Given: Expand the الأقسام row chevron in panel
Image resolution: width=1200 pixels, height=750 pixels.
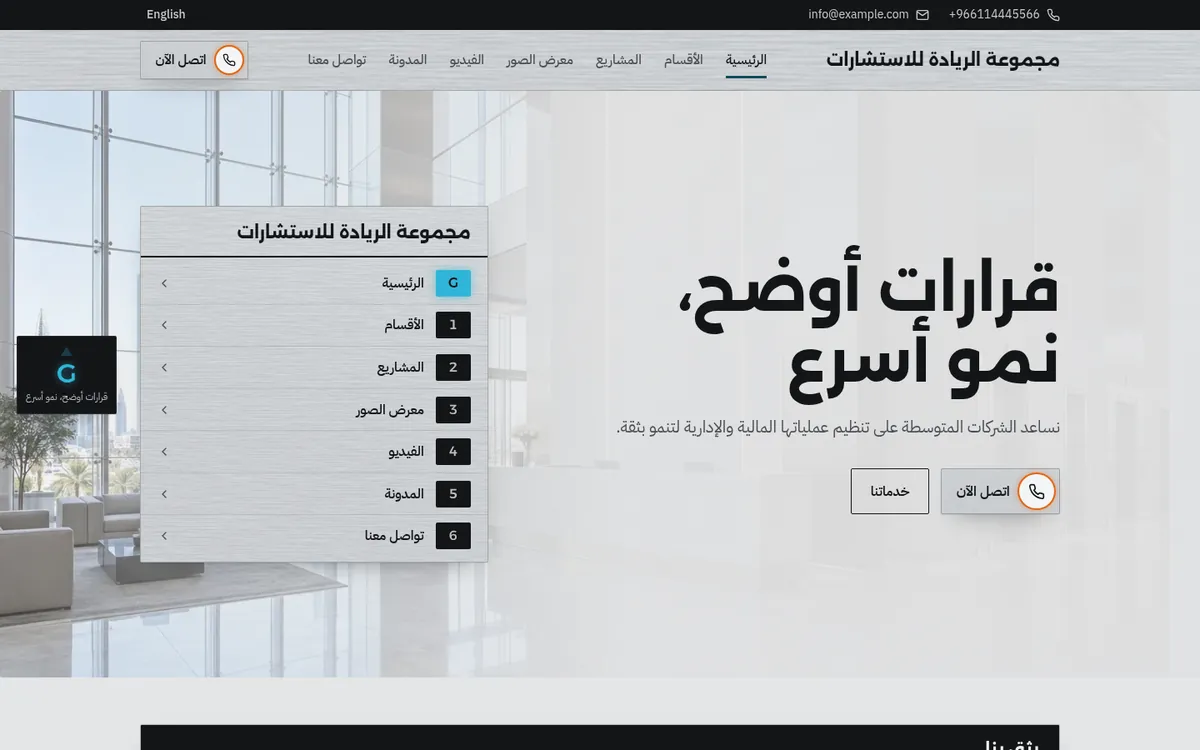Looking at the screenshot, I should click(164, 325).
